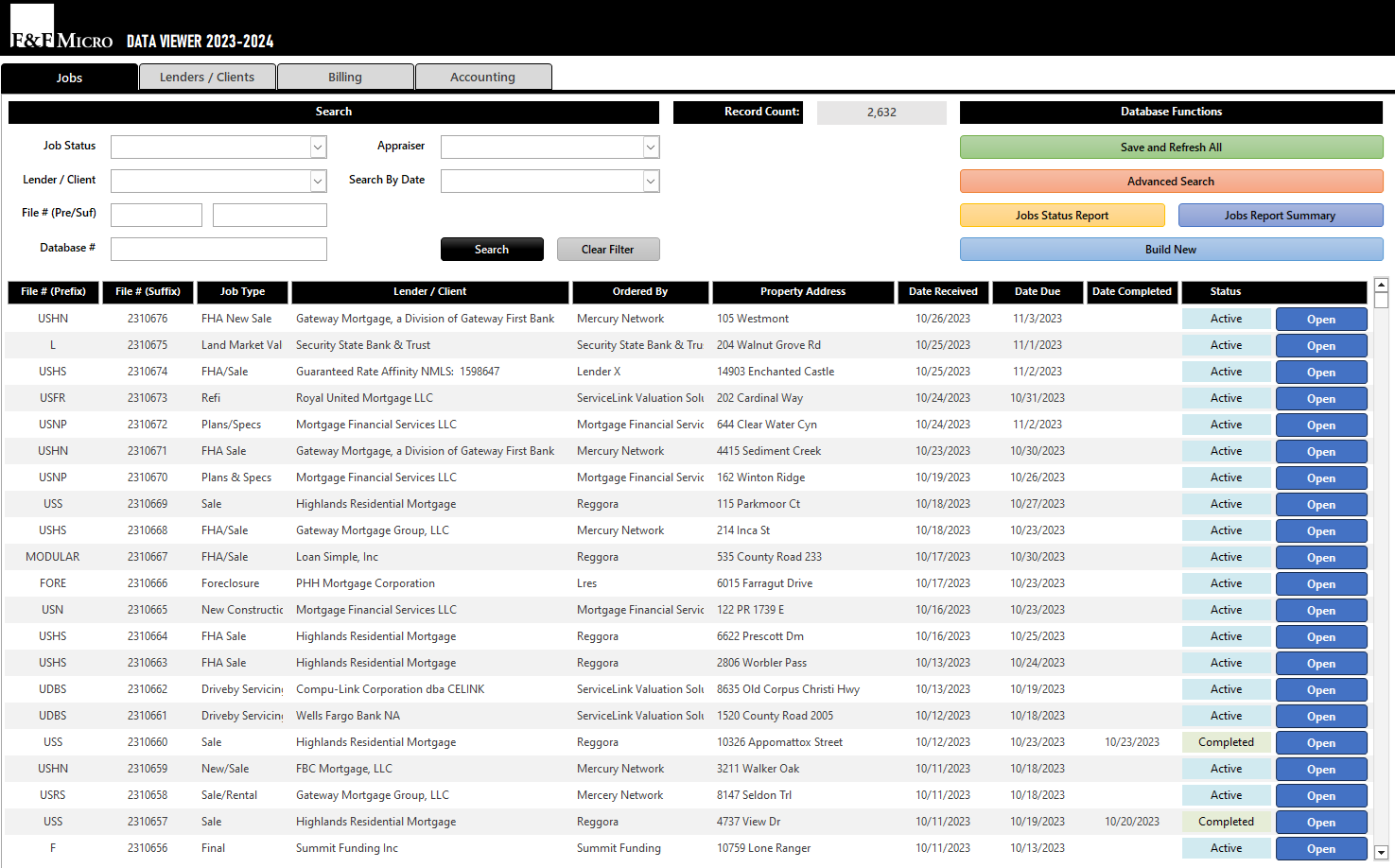This screenshot has width=1395, height=868.
Task: Open job 2310657 at 4737 View Dr
Action: coord(1321,822)
